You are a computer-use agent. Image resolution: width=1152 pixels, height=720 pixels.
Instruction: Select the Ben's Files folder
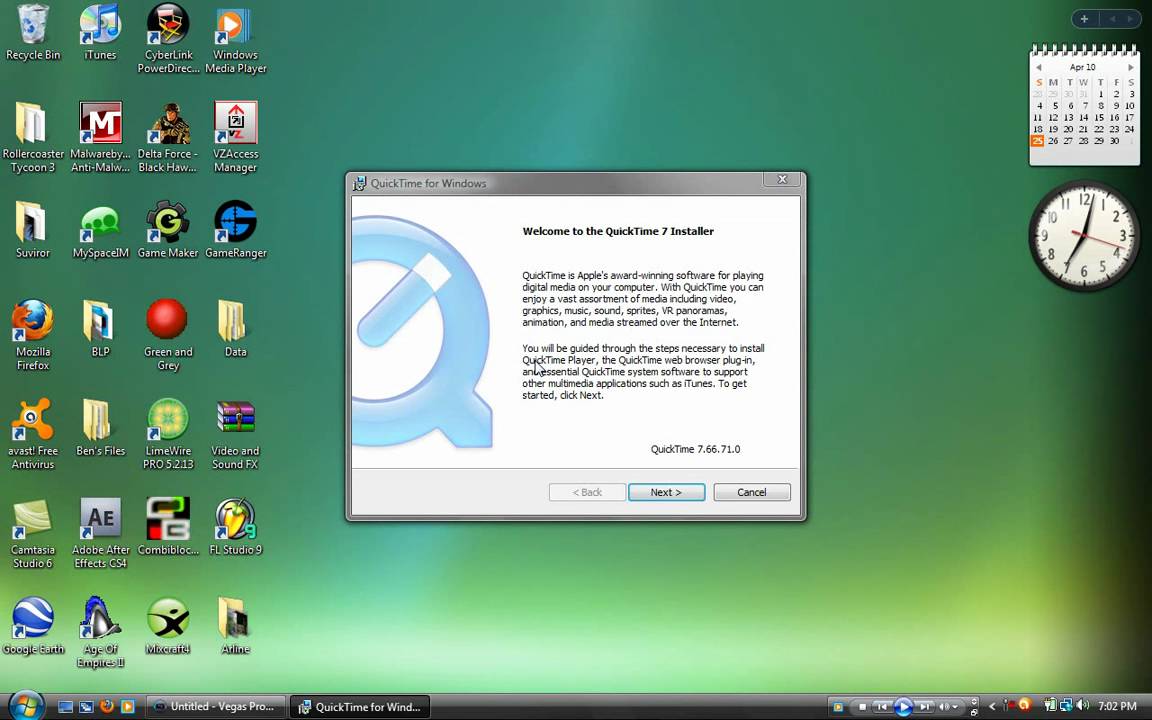point(100,428)
